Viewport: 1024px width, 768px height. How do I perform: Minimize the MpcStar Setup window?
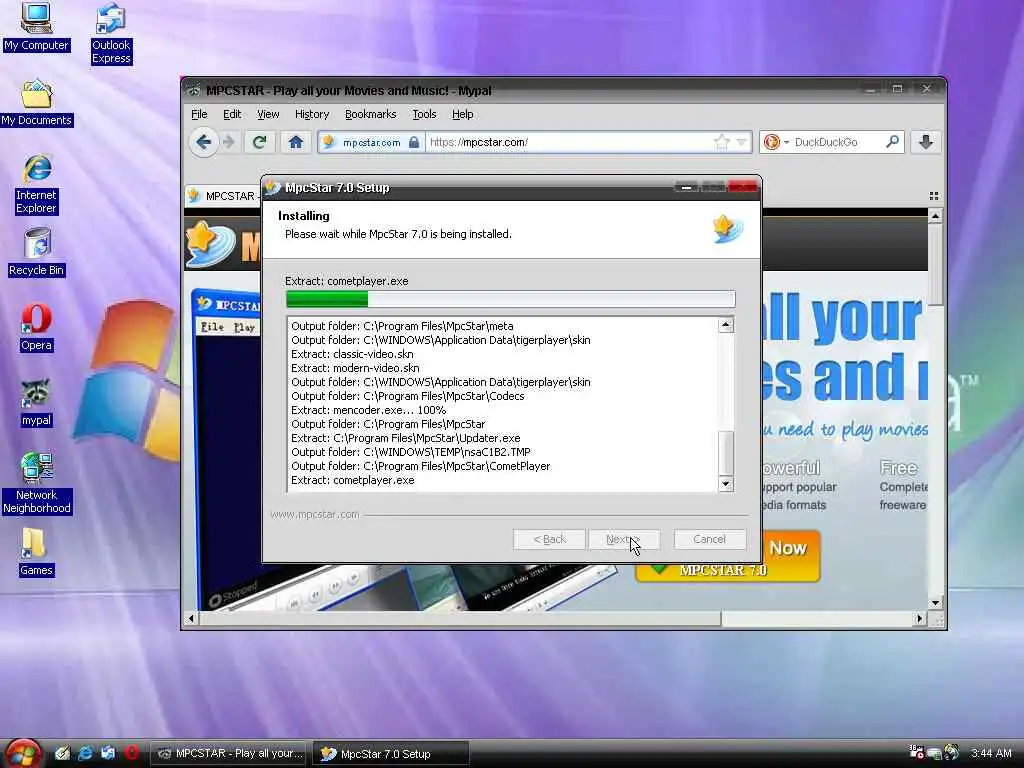pos(686,187)
